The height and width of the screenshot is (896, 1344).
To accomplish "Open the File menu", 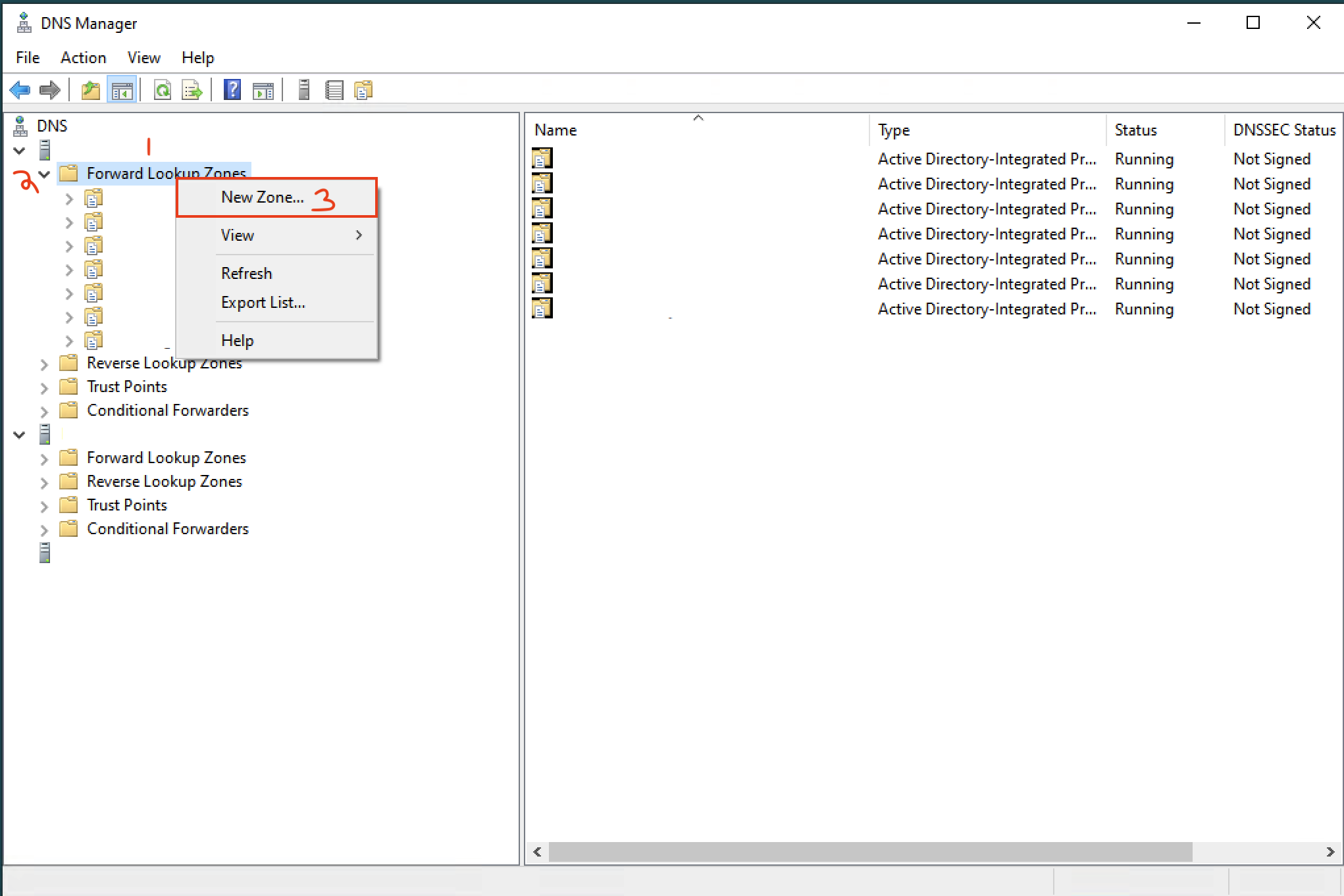I will 28,58.
